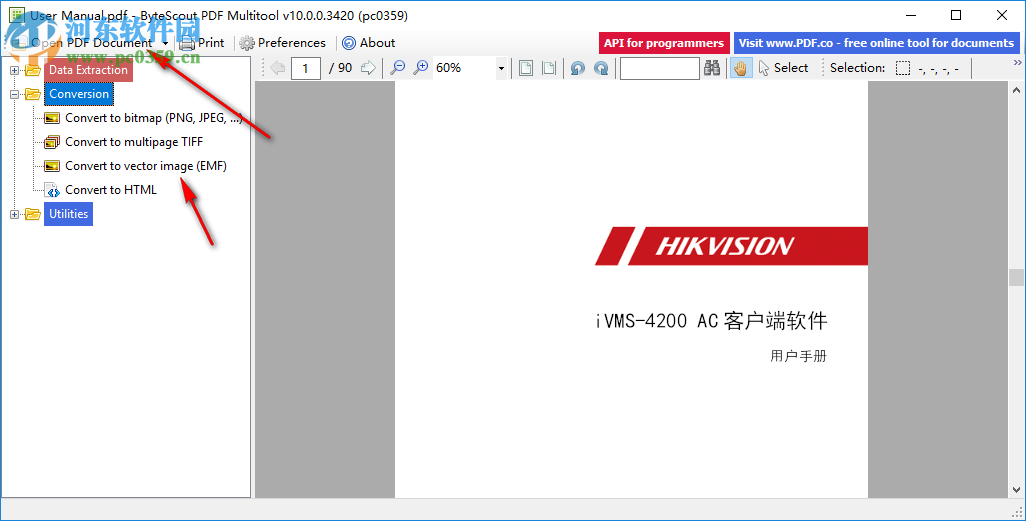
Task: Click the Convert to HTML icon
Action: [52, 190]
